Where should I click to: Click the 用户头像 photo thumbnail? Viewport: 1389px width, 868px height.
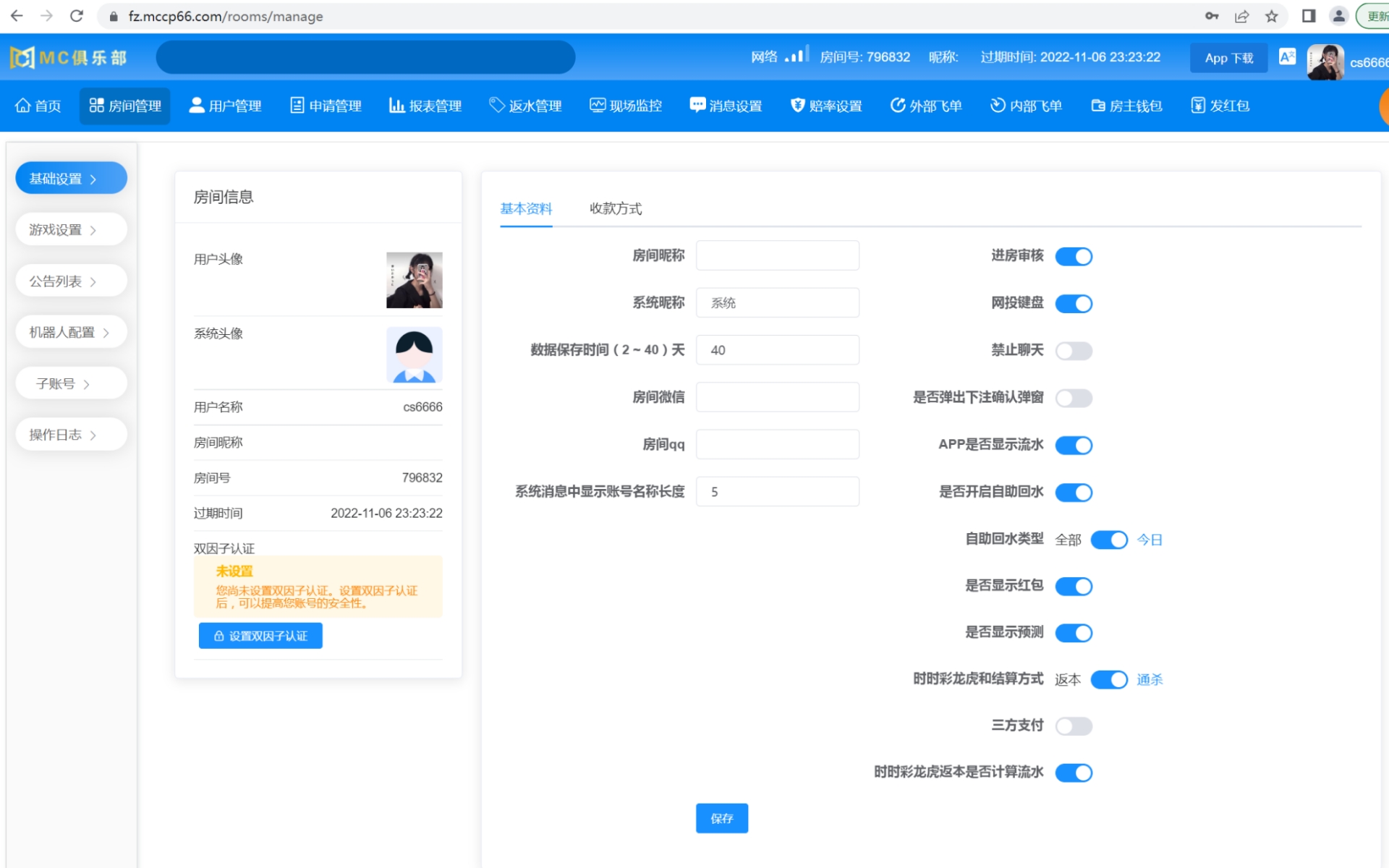pyautogui.click(x=414, y=280)
